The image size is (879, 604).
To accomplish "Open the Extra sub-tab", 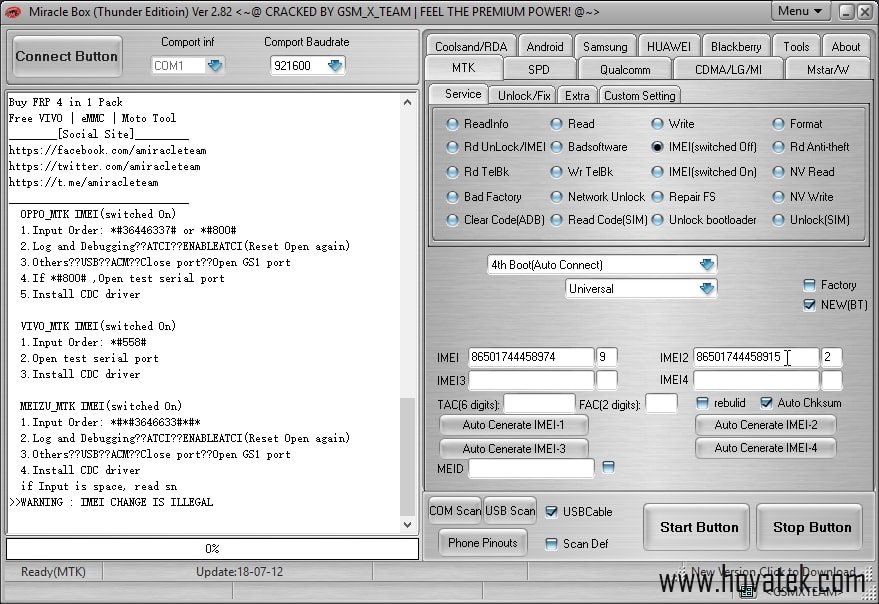I will point(577,95).
